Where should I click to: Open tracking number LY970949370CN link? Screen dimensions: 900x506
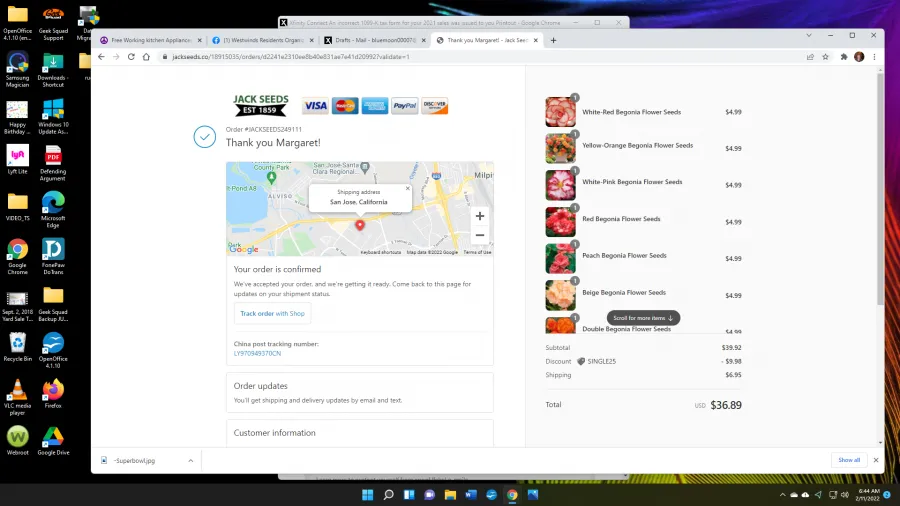[x=257, y=353]
